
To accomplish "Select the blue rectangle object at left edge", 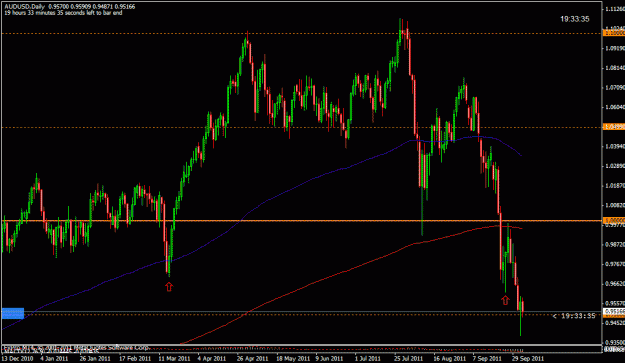I will (x=13, y=313).
